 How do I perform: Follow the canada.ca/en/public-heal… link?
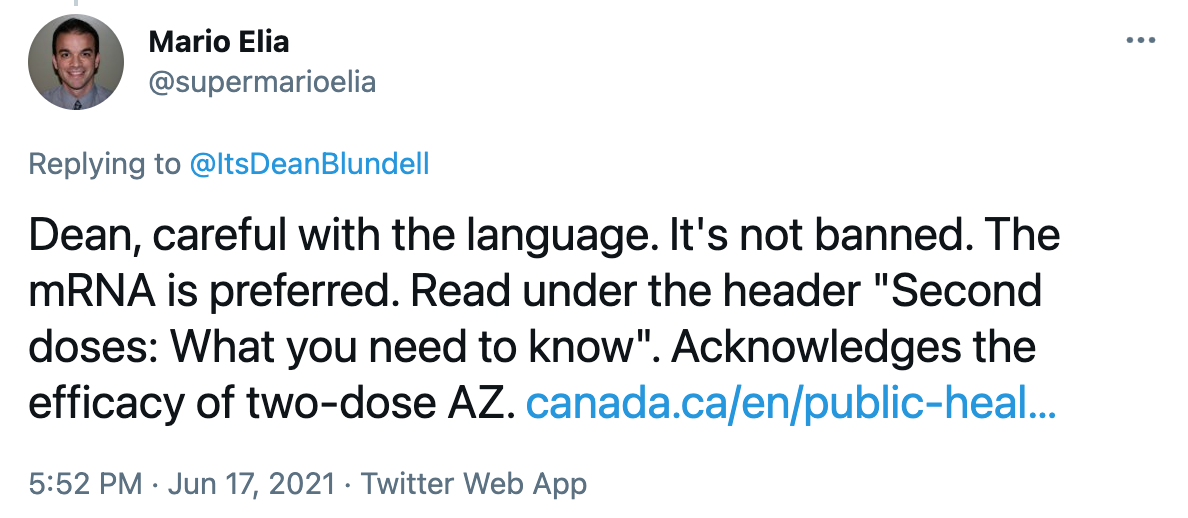(790, 404)
